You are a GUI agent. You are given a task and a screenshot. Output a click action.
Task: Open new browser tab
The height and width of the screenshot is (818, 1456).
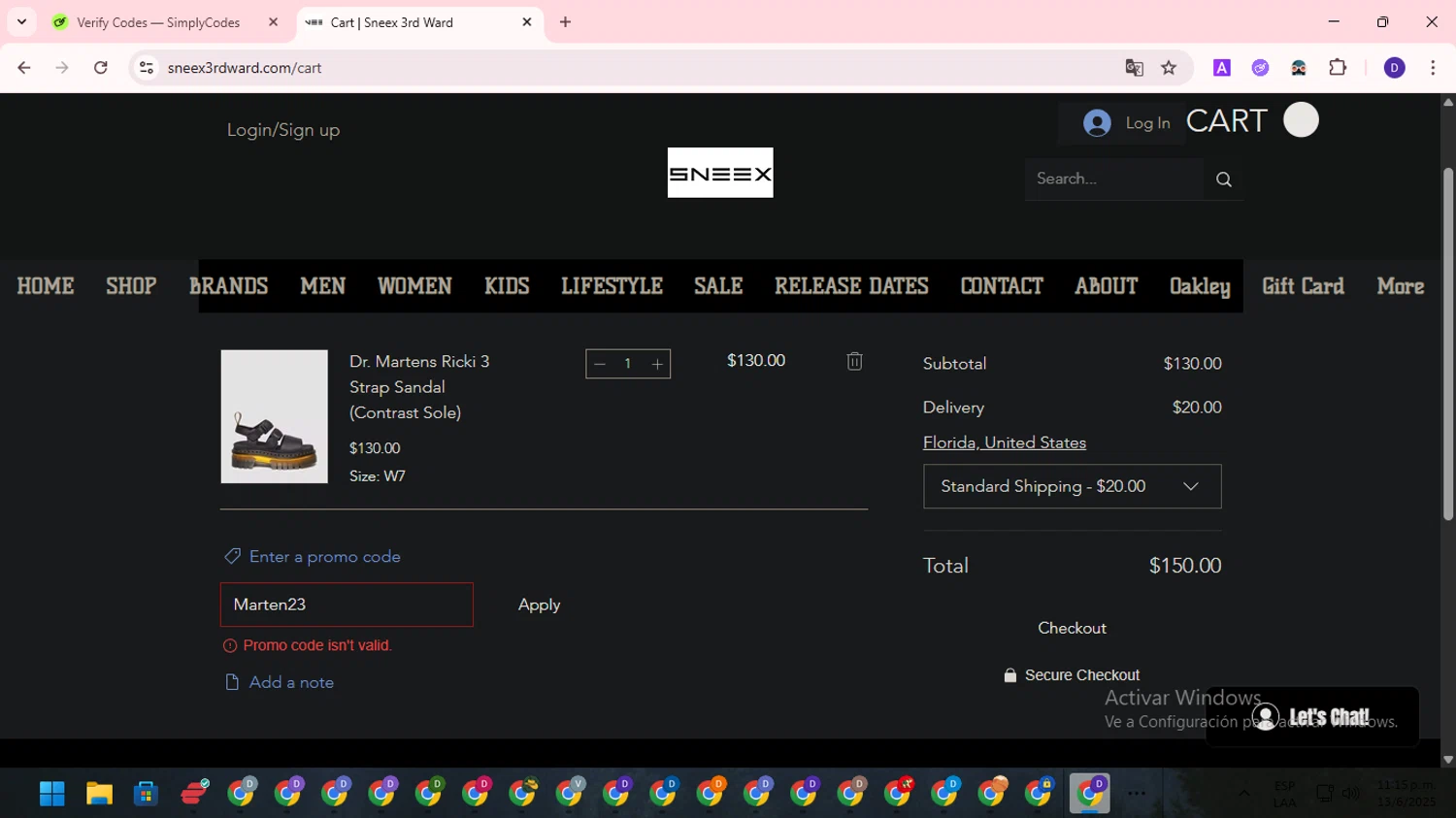pyautogui.click(x=566, y=22)
